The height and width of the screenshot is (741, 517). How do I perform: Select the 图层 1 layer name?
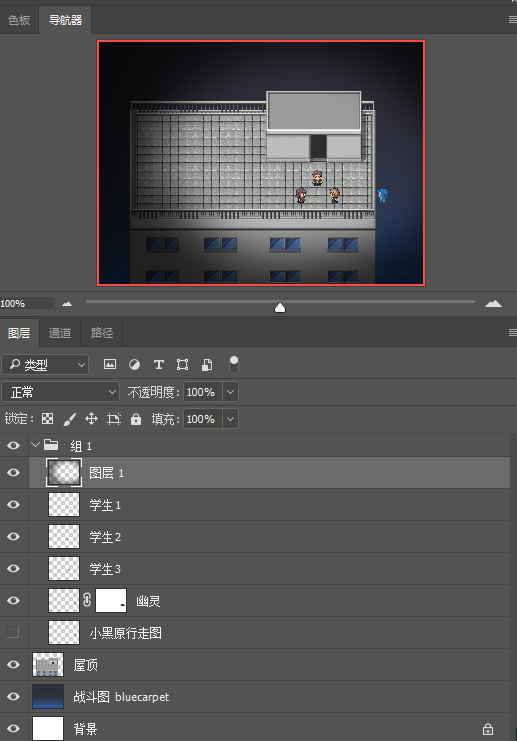pyautogui.click(x=106, y=473)
